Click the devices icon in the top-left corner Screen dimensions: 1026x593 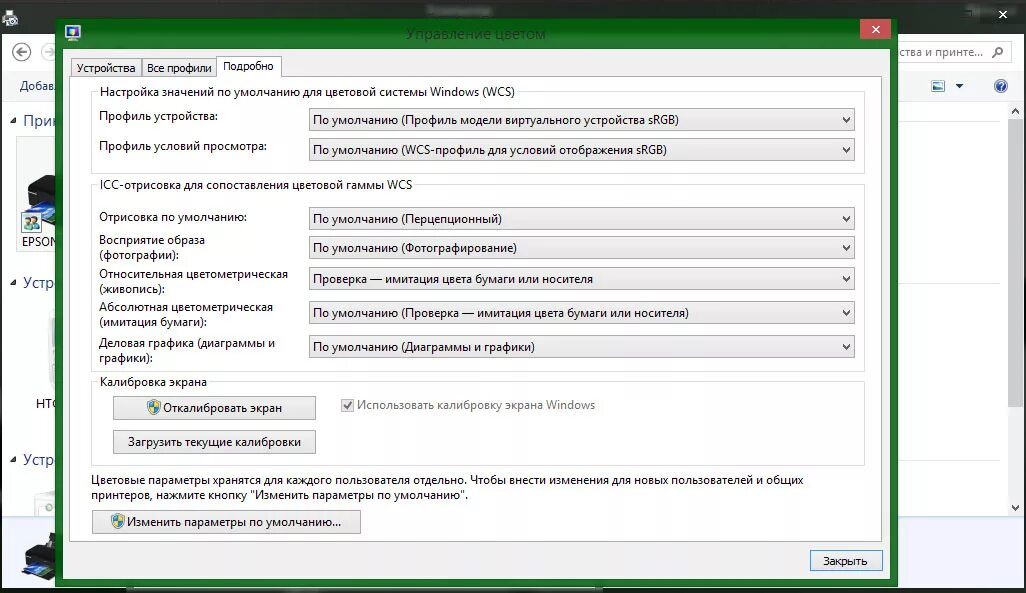(x=10, y=19)
